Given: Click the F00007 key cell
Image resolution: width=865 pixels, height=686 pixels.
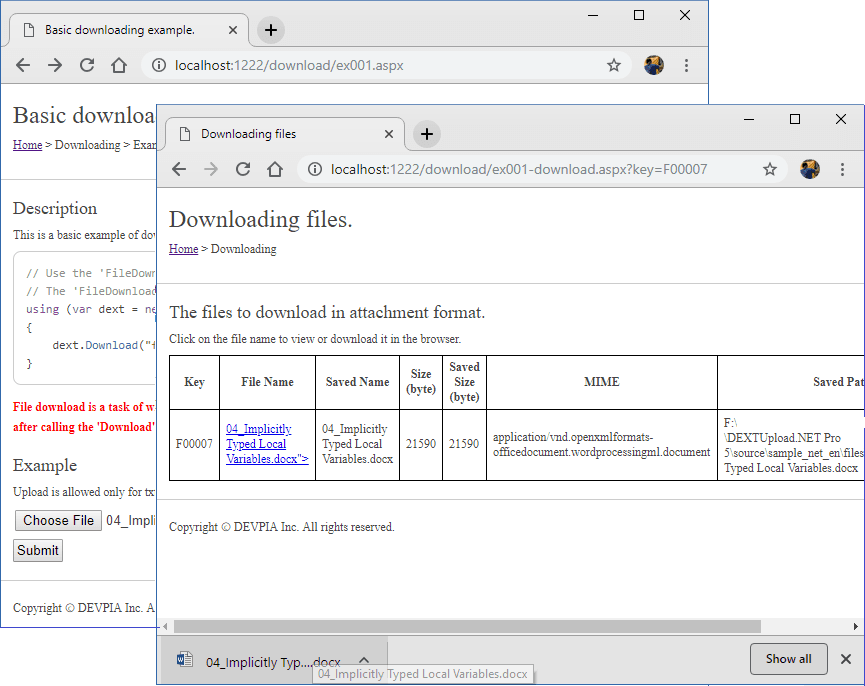Looking at the screenshot, I should tap(194, 444).
